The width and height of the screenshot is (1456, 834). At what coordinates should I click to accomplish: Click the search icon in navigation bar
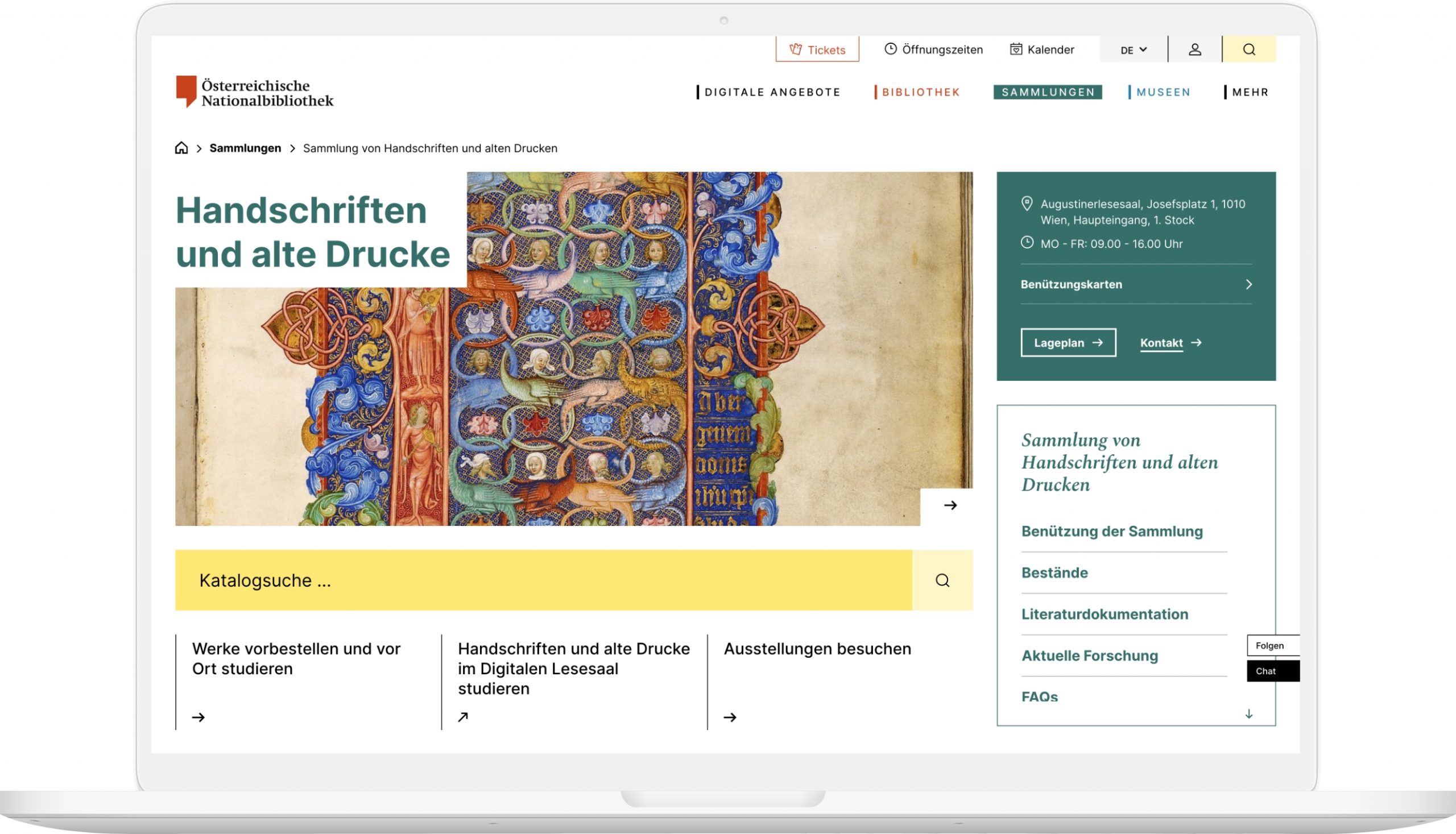1249,48
